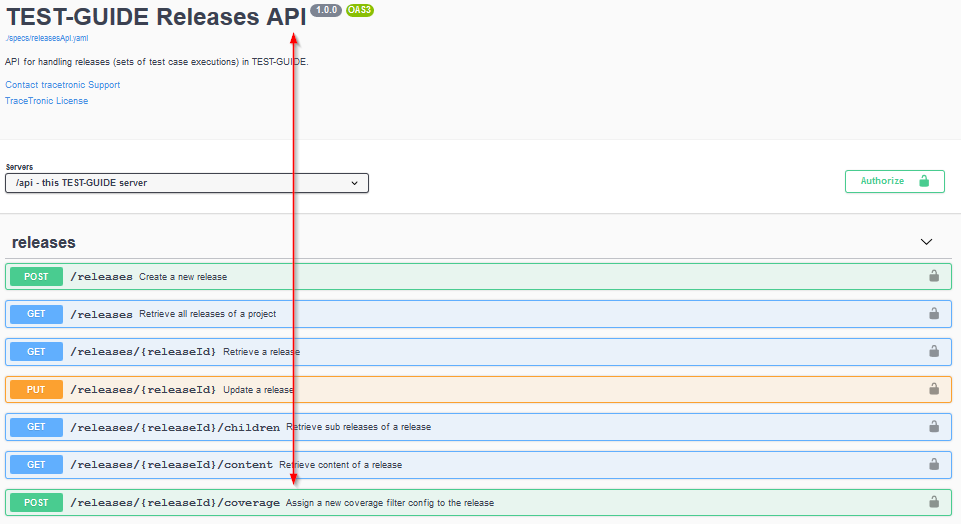This screenshot has width=961, height=524.
Task: Click lock icon on the coverage endpoint row
Action: tap(933, 502)
